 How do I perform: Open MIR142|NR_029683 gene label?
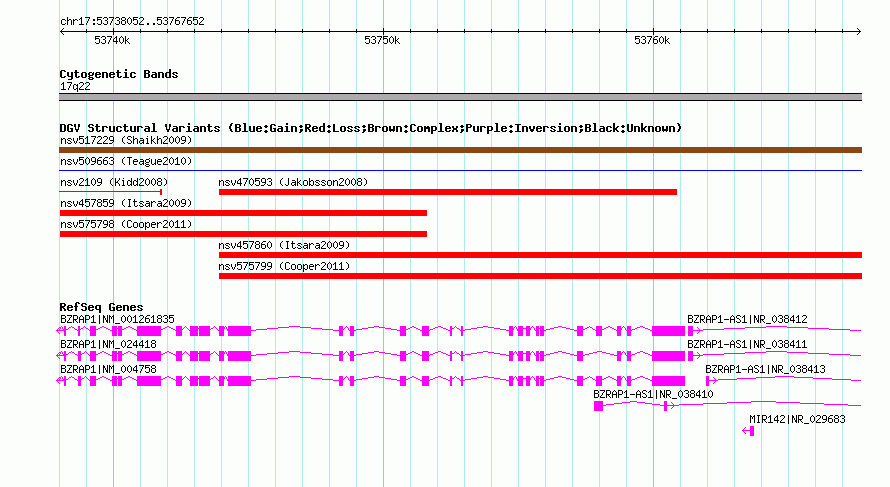point(797,419)
